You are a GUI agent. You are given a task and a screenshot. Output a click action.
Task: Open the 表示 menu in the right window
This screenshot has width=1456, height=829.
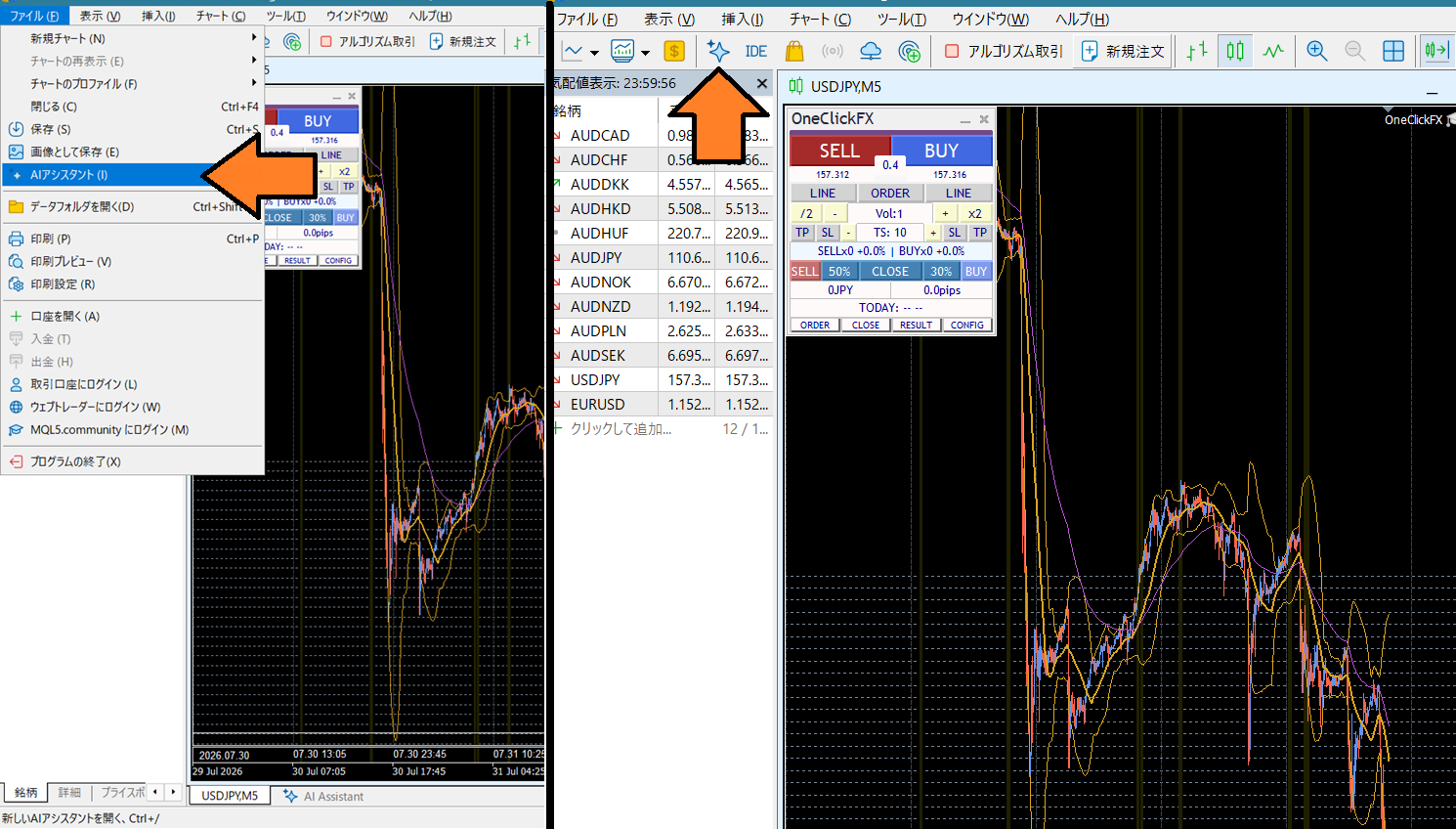(669, 19)
